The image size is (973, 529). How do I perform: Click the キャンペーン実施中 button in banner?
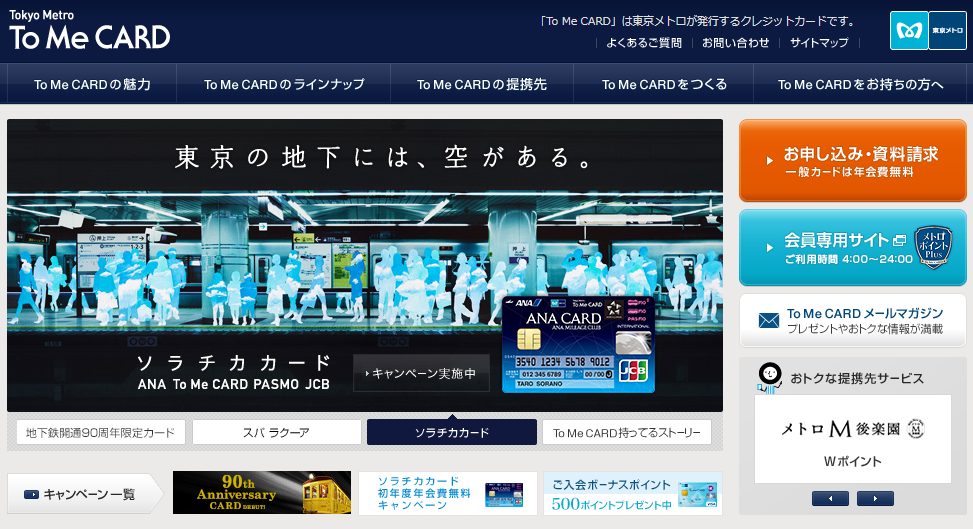pos(421,373)
